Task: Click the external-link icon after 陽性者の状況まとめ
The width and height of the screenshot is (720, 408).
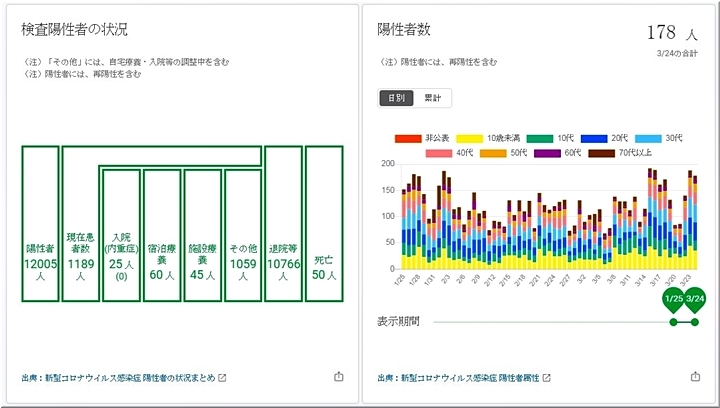Action: click(x=222, y=378)
